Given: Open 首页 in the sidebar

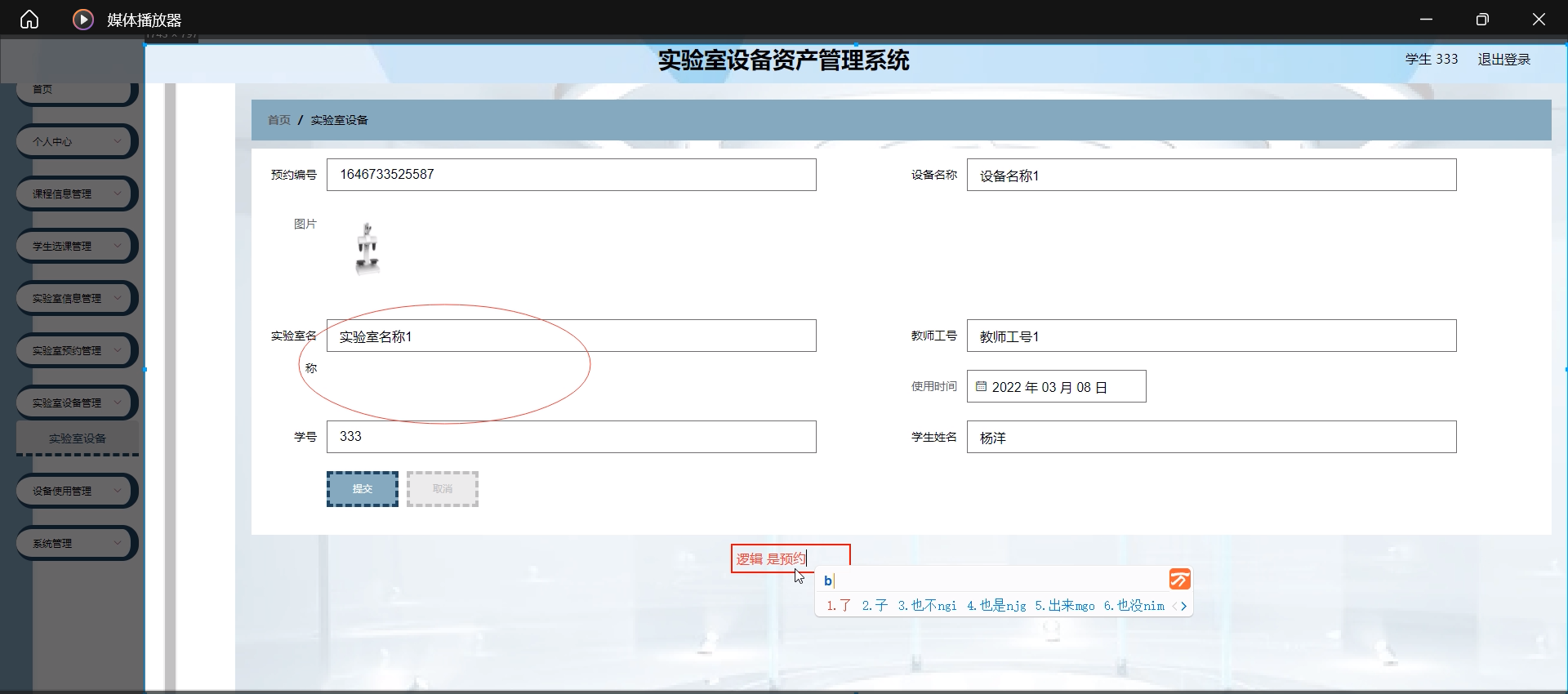Looking at the screenshot, I should pyautogui.click(x=77, y=91).
